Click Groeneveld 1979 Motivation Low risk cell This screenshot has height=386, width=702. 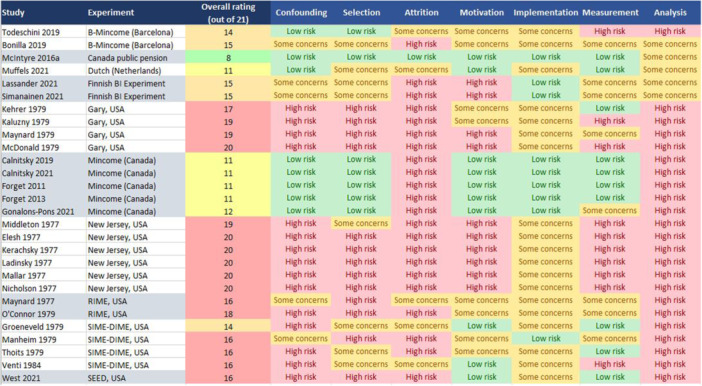click(481, 326)
